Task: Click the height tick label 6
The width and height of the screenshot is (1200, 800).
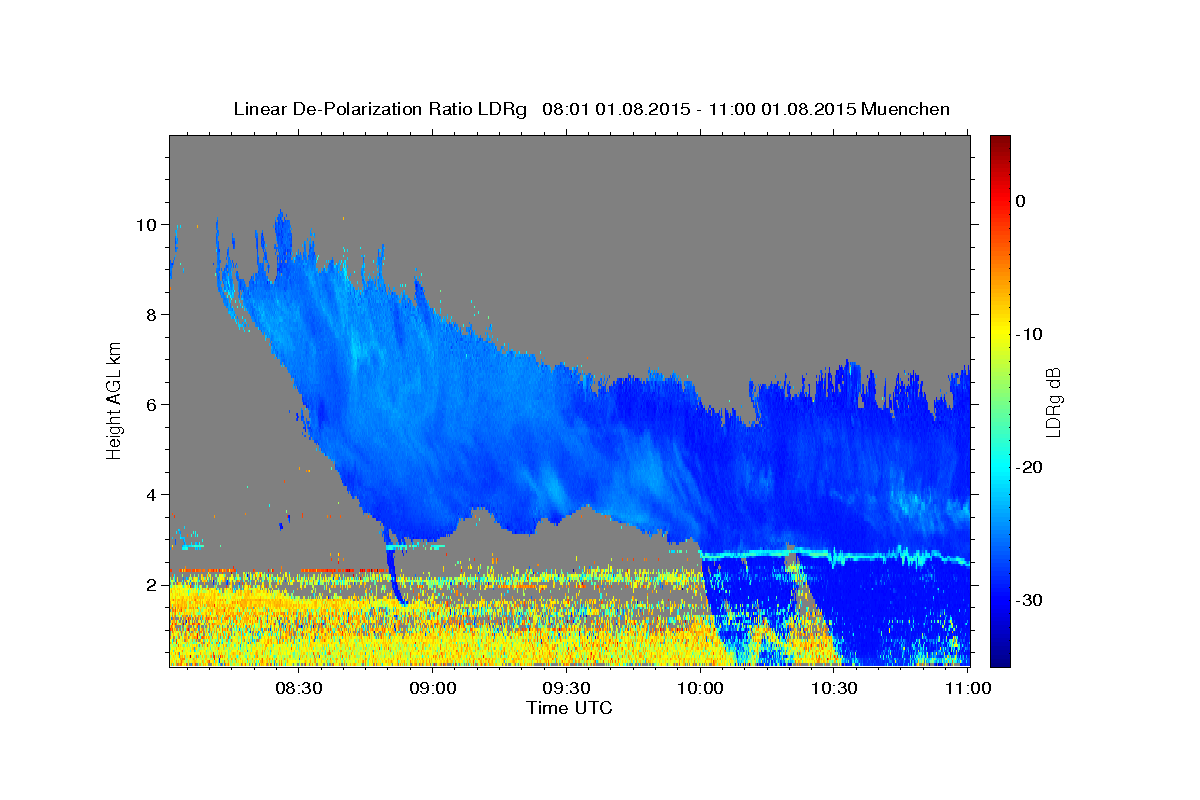Action: tap(153, 404)
